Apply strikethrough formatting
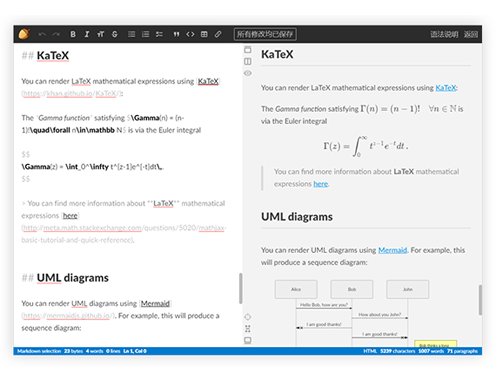This screenshot has width=500, height=384. tap(115, 34)
